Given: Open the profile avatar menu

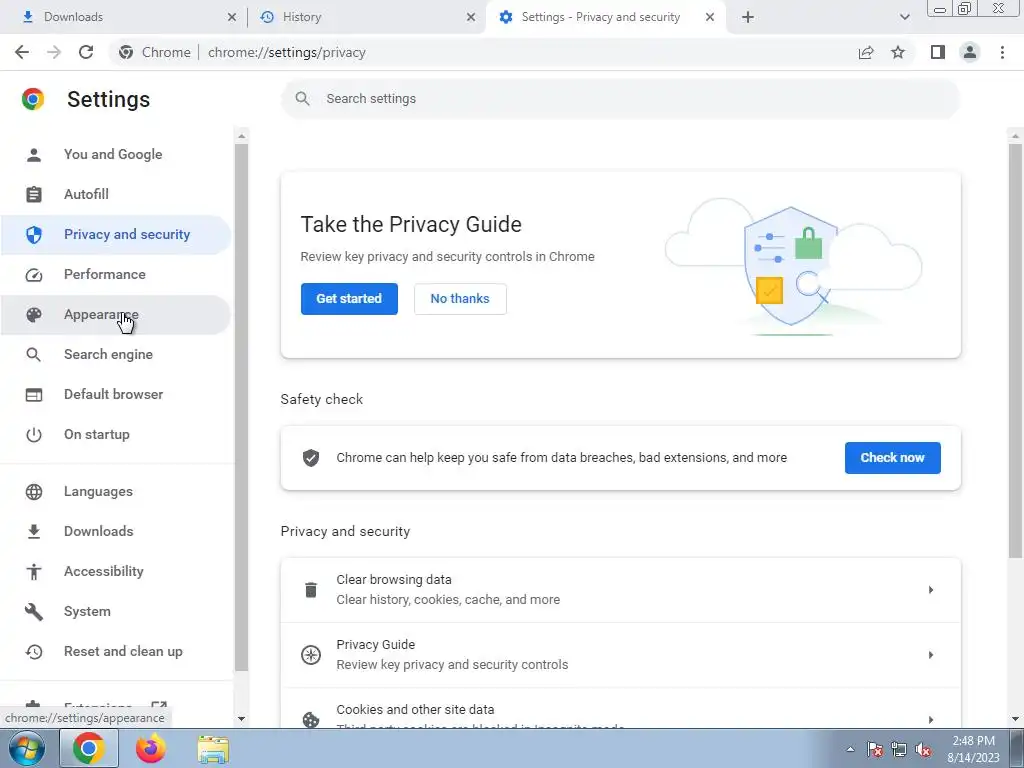Looking at the screenshot, I should click(x=970, y=52).
